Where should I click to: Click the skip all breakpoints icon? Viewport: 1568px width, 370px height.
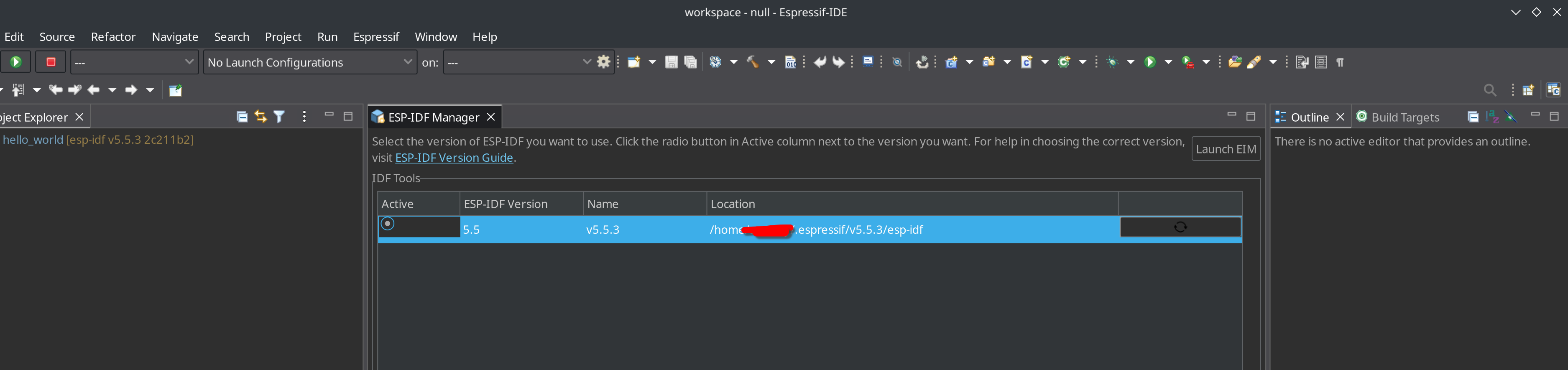[897, 62]
